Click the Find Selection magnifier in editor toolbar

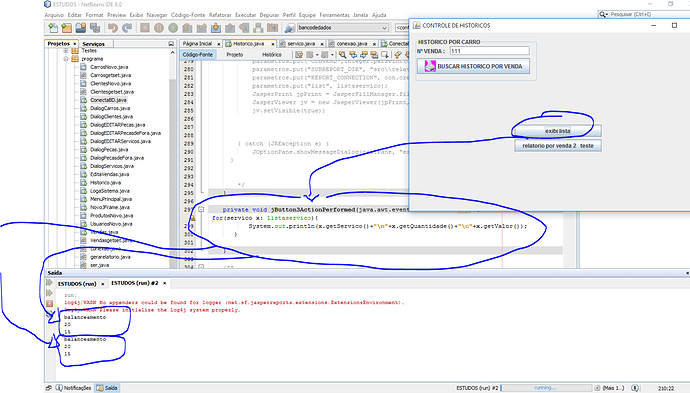(342, 55)
